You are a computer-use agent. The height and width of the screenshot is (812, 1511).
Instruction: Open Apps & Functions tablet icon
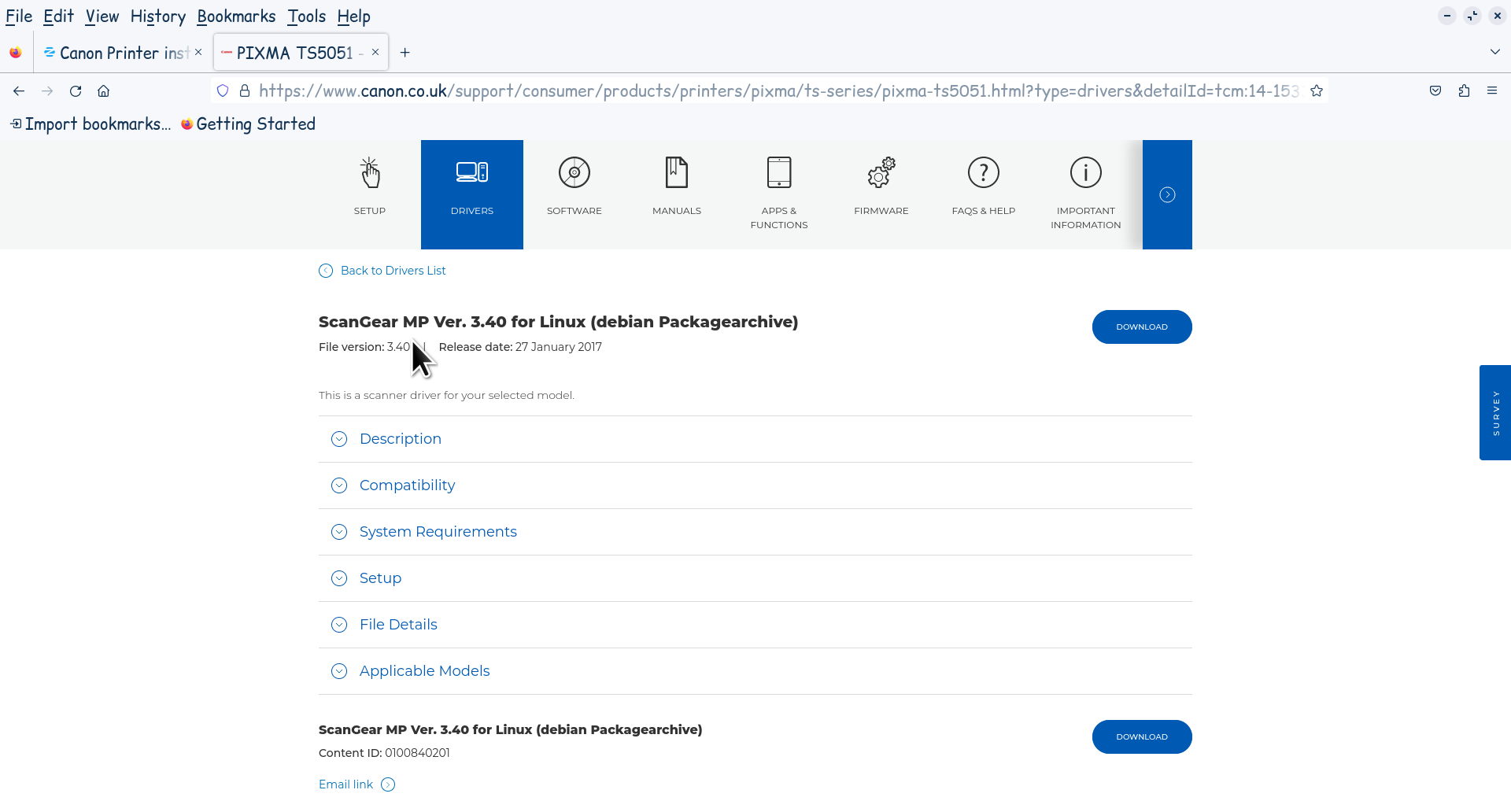778,173
